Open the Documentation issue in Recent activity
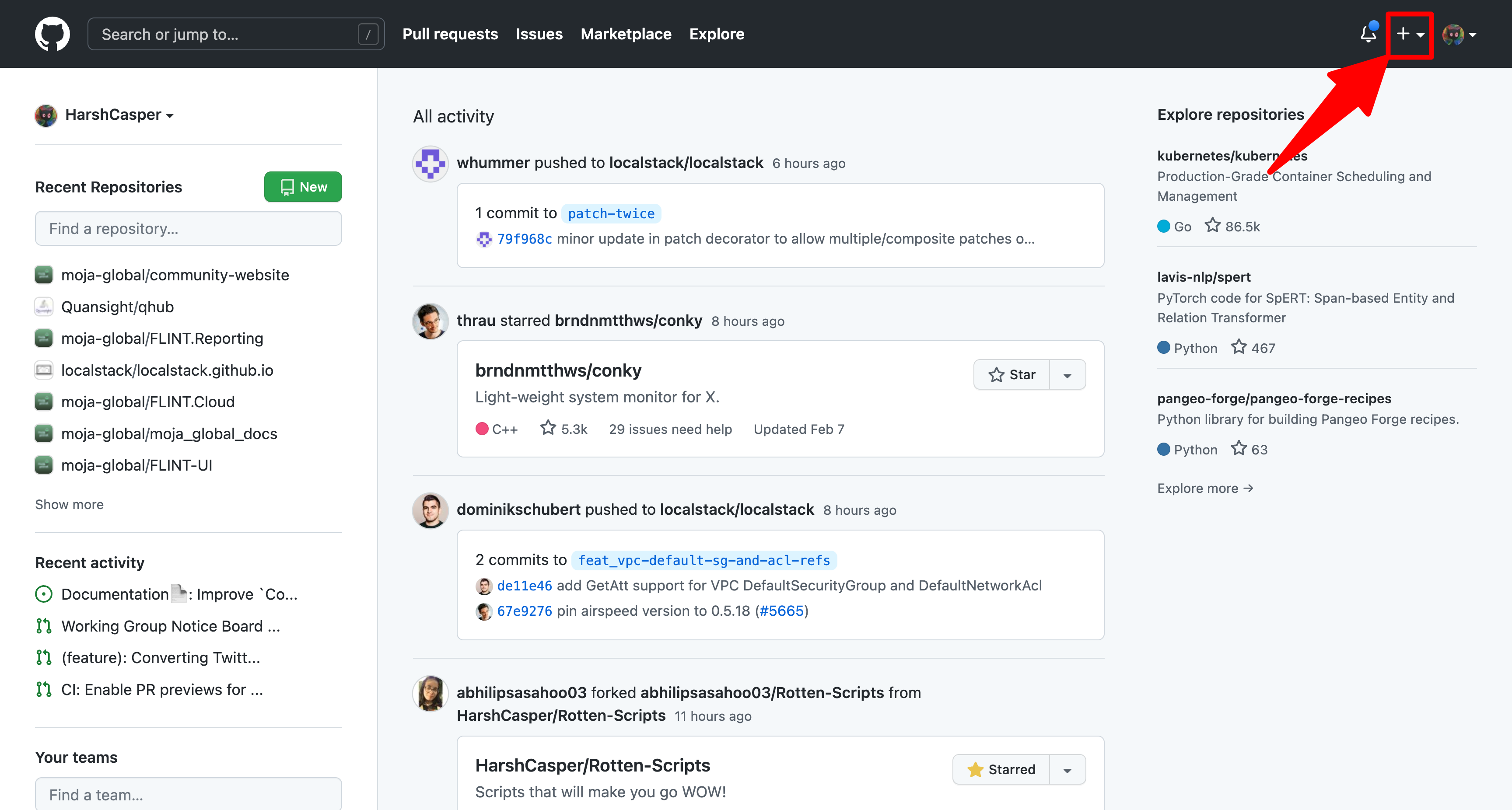This screenshot has height=810, width=1512. [179, 594]
